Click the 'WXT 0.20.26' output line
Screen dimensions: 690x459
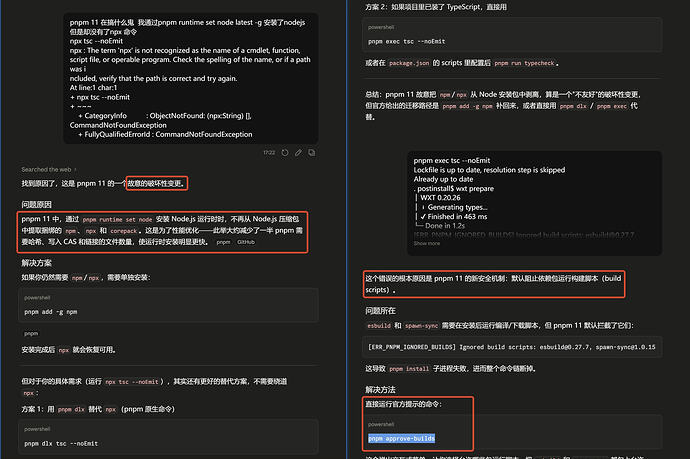coord(440,198)
